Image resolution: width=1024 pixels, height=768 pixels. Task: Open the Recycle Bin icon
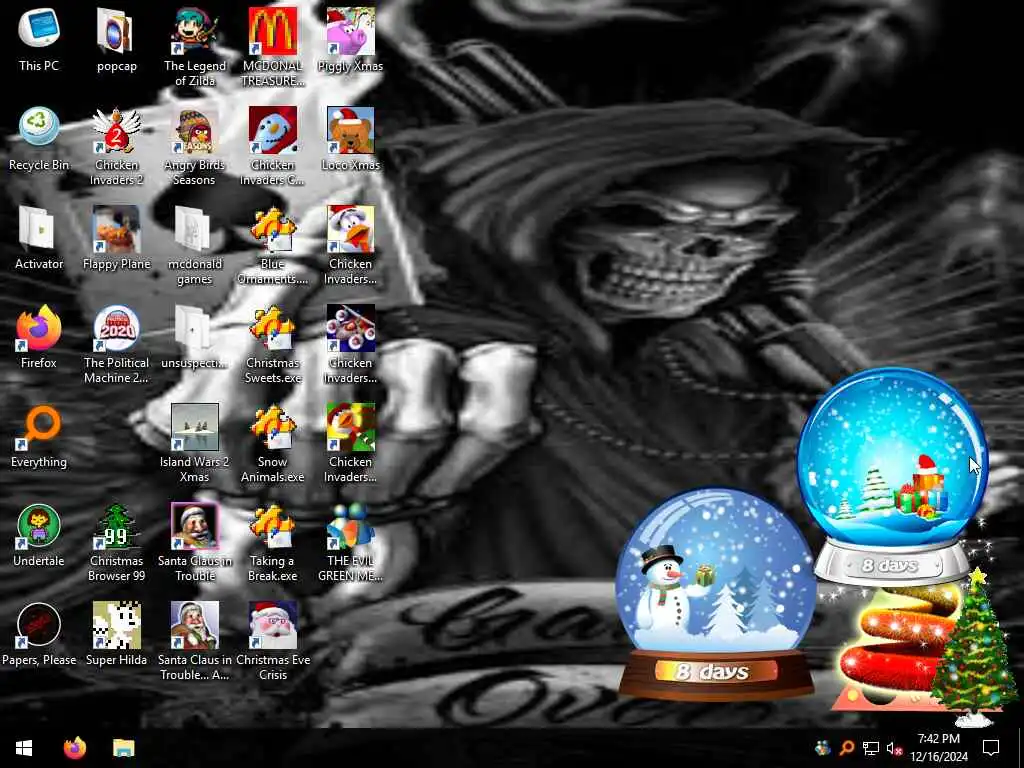click(x=39, y=138)
